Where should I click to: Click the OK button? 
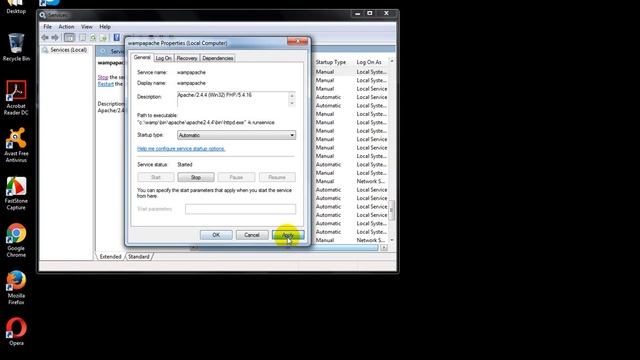pos(216,235)
